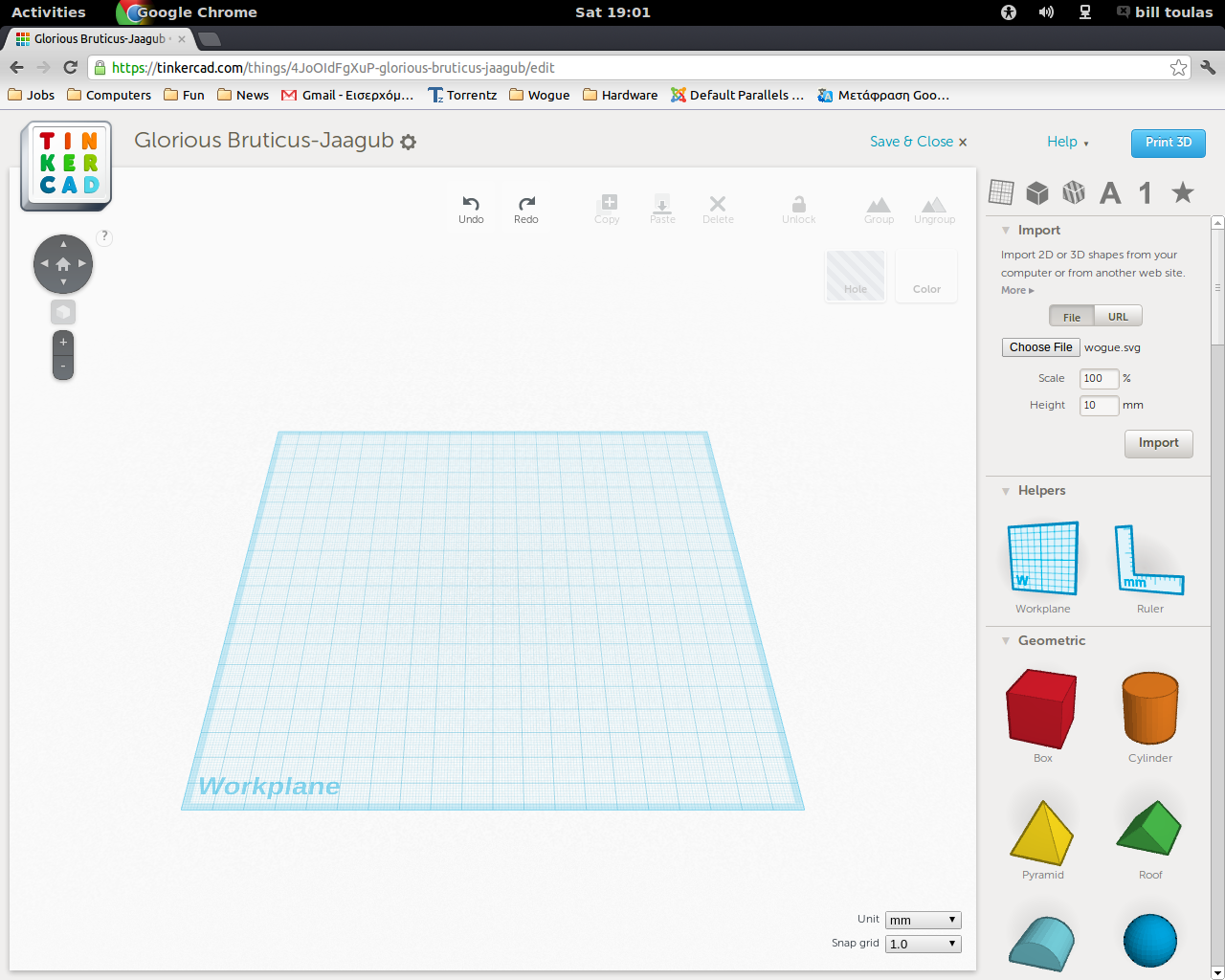Screen dimensions: 1225x980
Task: Add the Ruler helper
Action: coord(1149,558)
